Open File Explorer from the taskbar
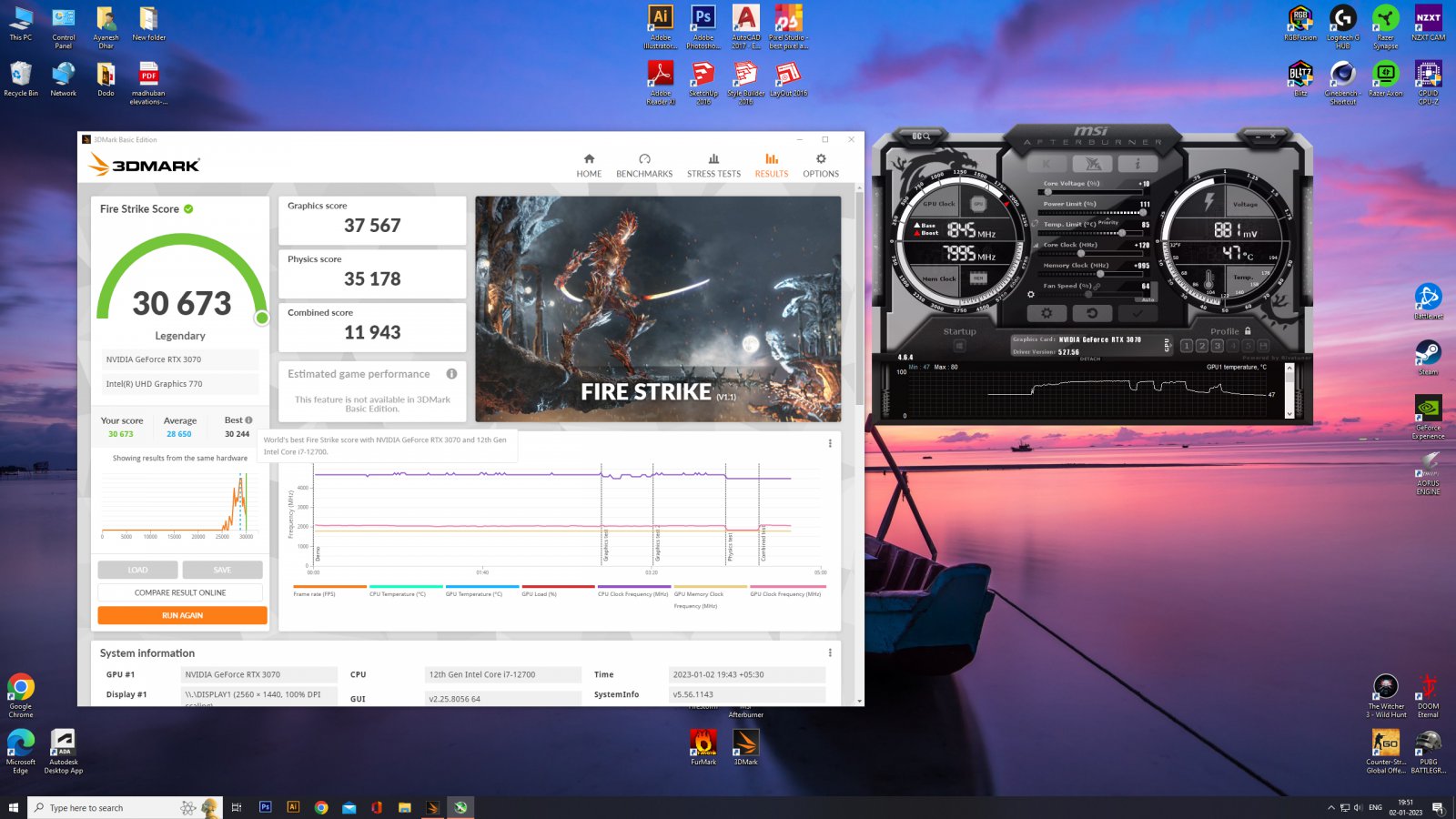This screenshot has width=1456, height=819. pyautogui.click(x=405, y=807)
